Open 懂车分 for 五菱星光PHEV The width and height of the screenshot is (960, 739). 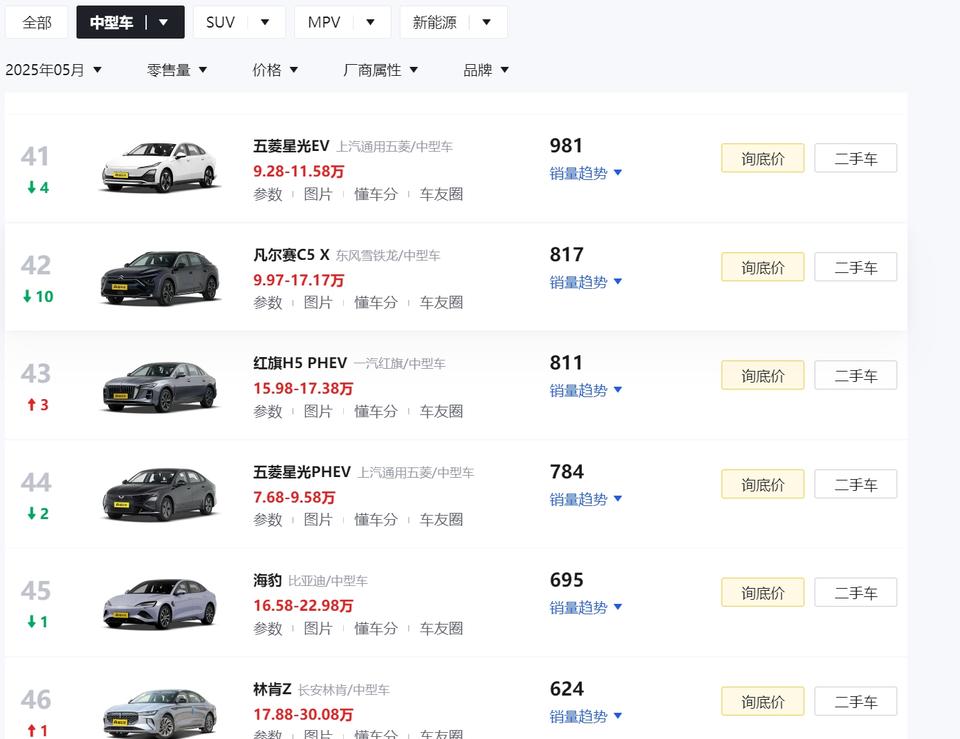click(x=376, y=520)
